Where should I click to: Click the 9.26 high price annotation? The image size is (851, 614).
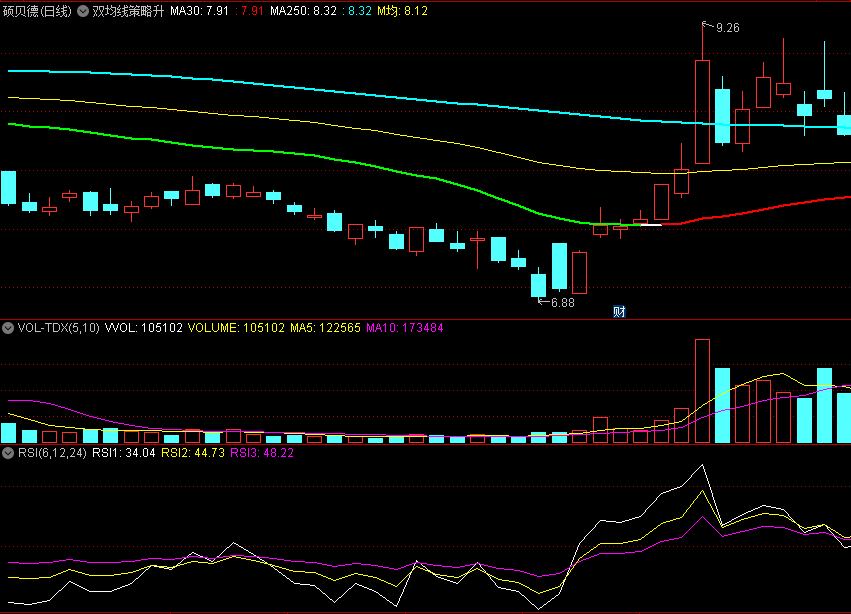point(727,28)
